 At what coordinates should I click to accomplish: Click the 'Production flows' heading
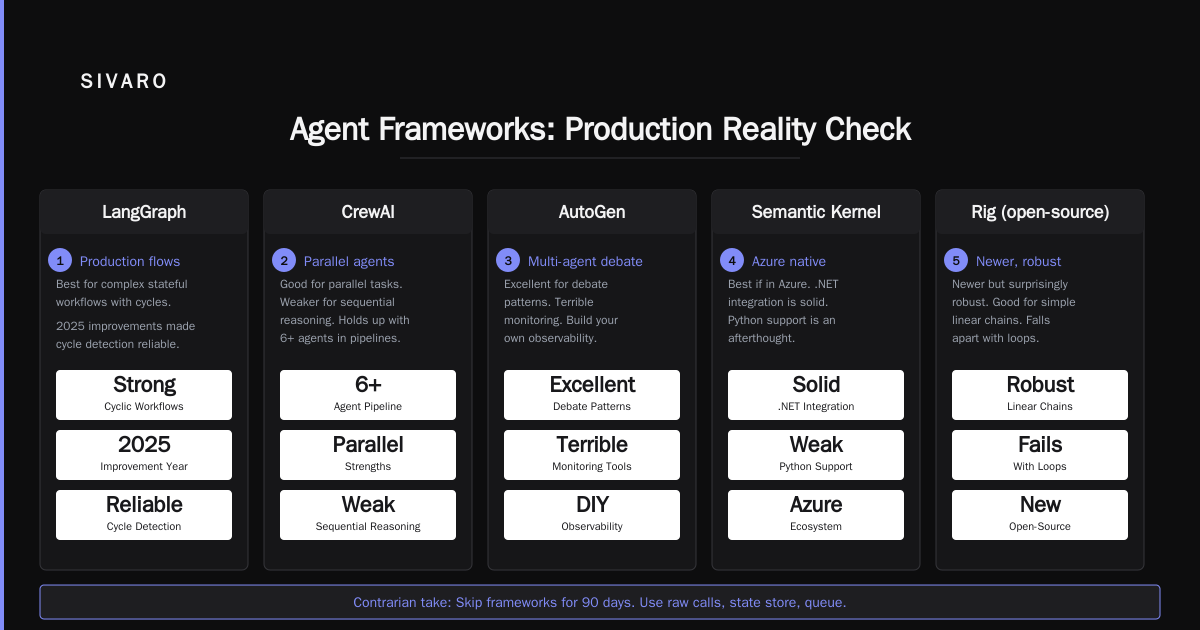pyautogui.click(x=130, y=261)
